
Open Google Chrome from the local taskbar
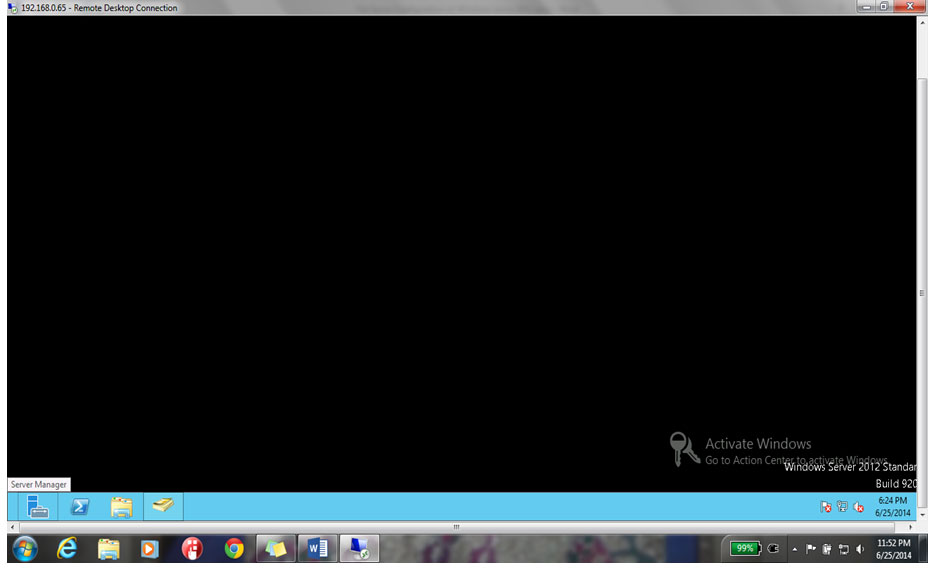(234, 548)
